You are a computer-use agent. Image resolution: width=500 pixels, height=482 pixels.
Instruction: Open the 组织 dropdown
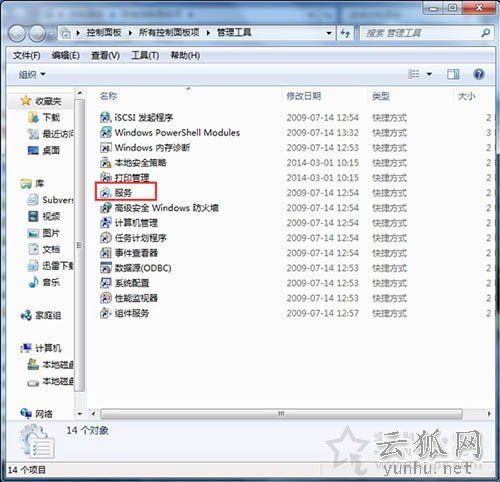point(32,74)
